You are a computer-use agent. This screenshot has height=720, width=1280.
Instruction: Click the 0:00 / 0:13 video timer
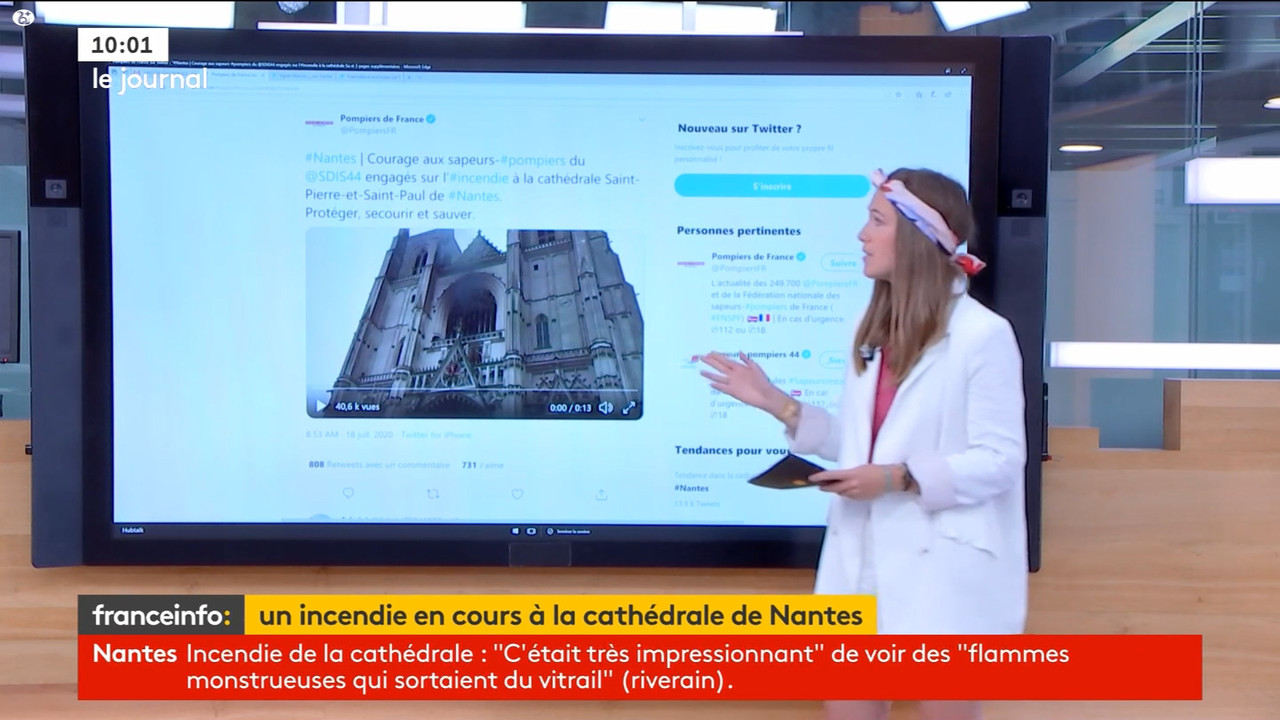pyautogui.click(x=570, y=408)
